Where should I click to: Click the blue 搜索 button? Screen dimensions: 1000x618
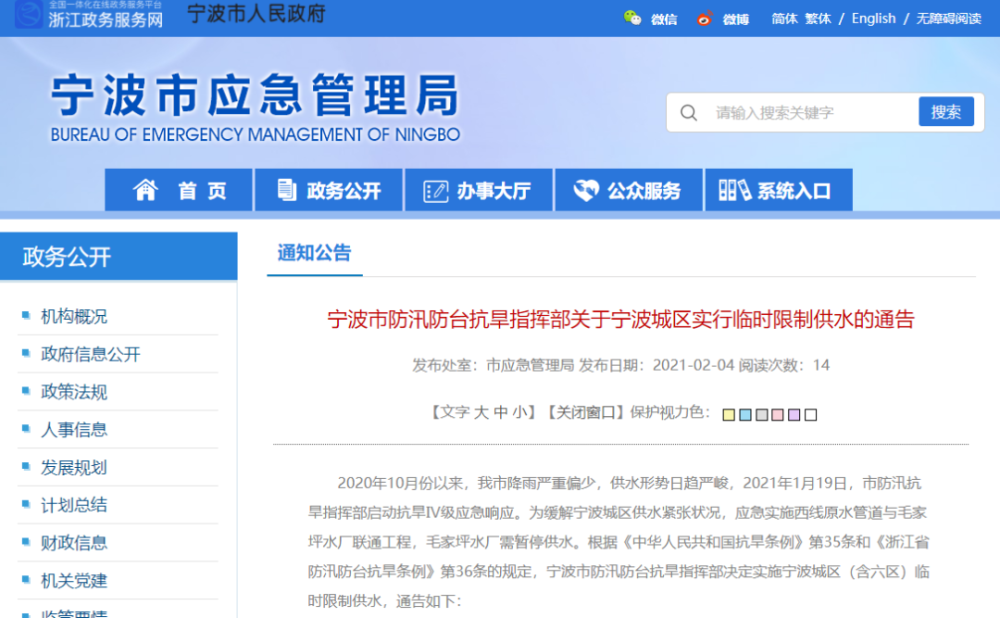click(x=946, y=112)
